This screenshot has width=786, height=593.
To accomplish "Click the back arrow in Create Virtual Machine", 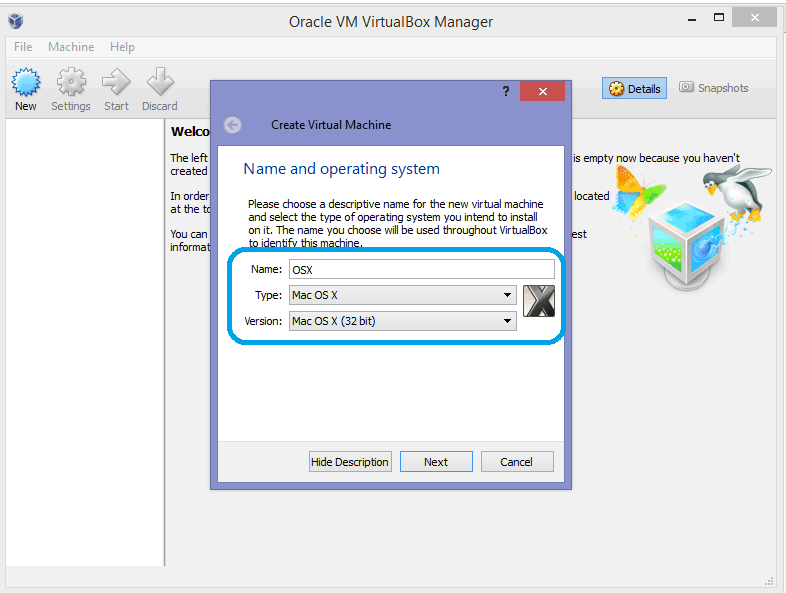I will 233,125.
